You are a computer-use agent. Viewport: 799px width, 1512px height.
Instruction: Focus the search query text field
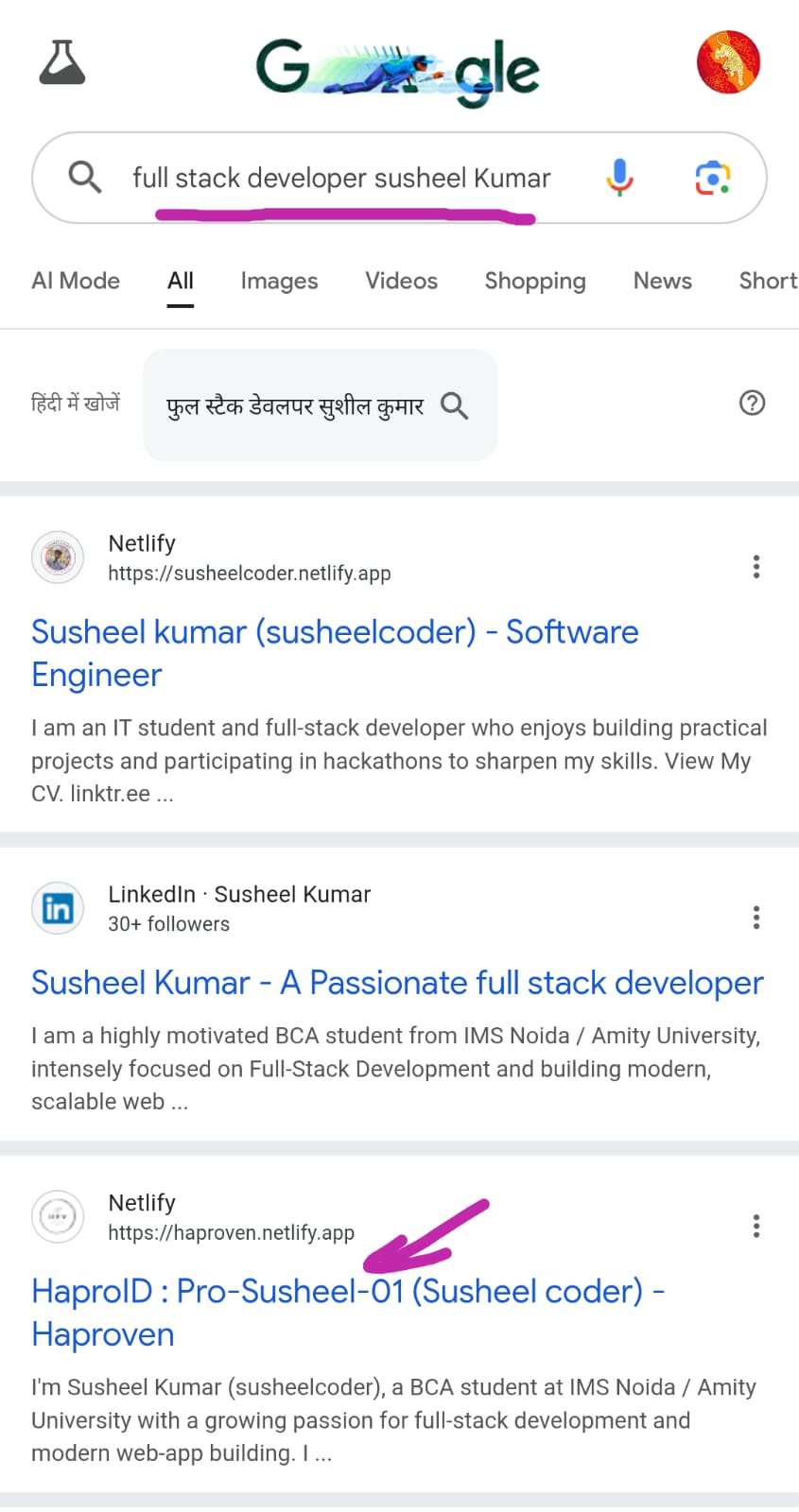[340, 178]
